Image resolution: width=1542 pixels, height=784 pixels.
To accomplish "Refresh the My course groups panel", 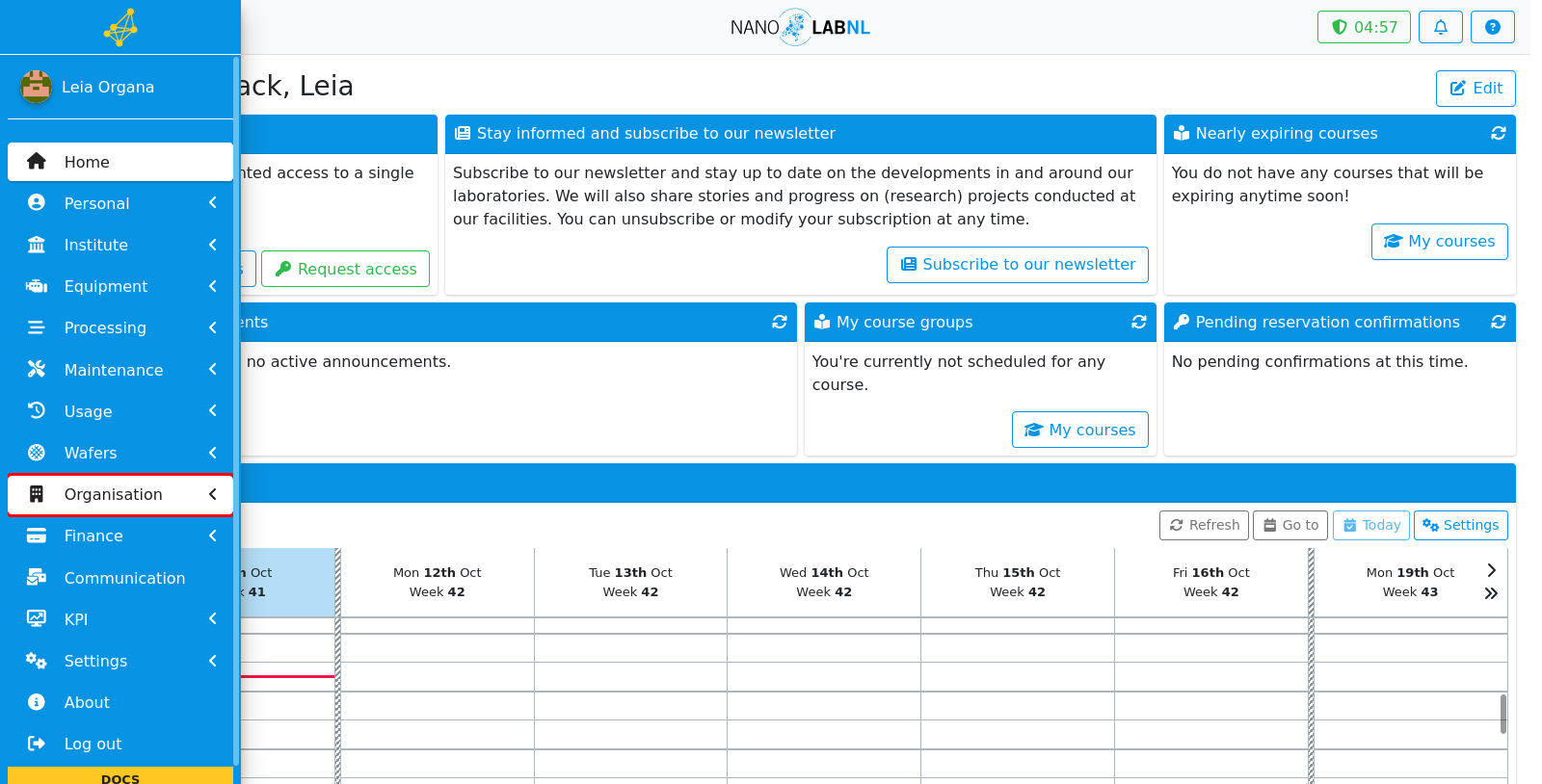I will (x=1139, y=322).
